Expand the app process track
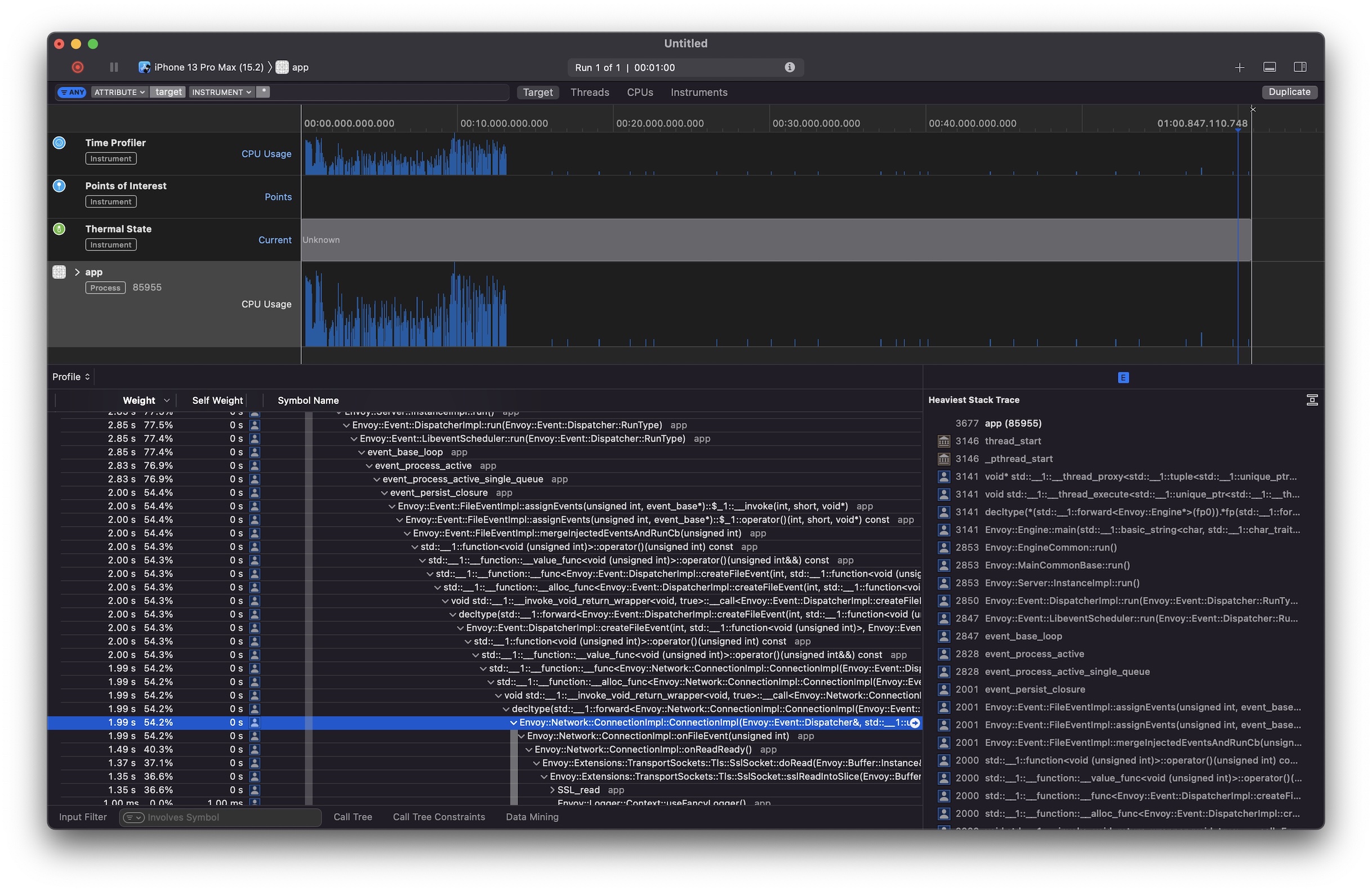Image resolution: width=1372 pixels, height=892 pixels. point(77,273)
